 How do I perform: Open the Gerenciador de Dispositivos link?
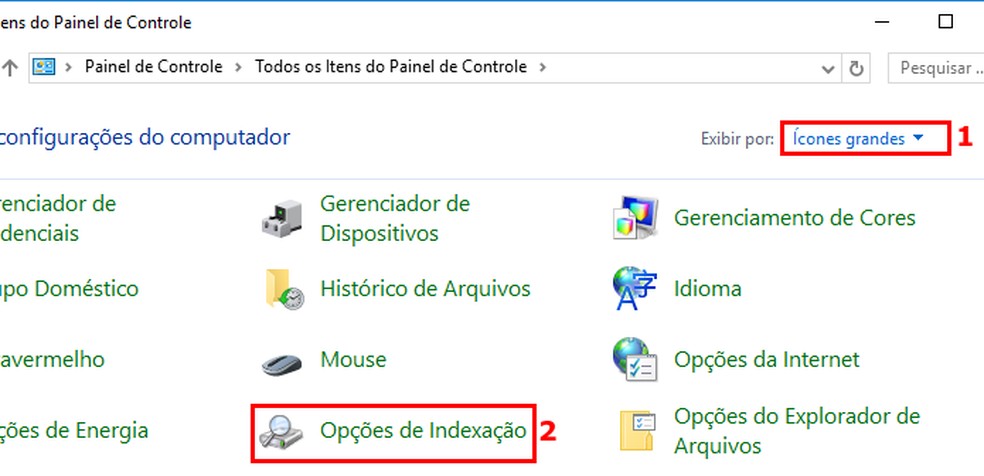click(394, 219)
